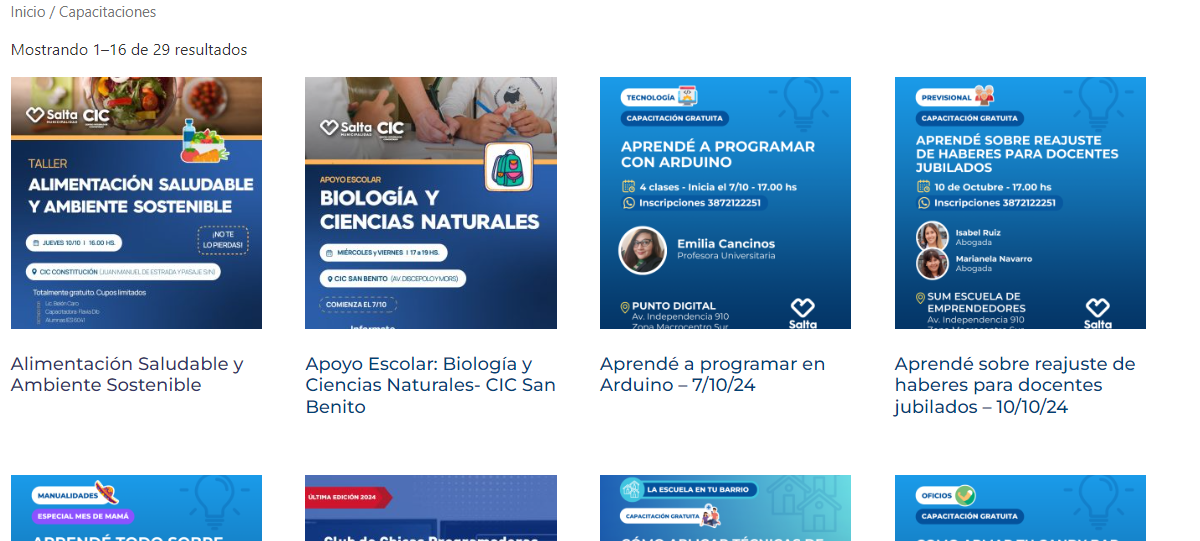Click the location pin icon next to Punto Digital
Image resolution: width=1200 pixels, height=541 pixels.
click(x=625, y=306)
